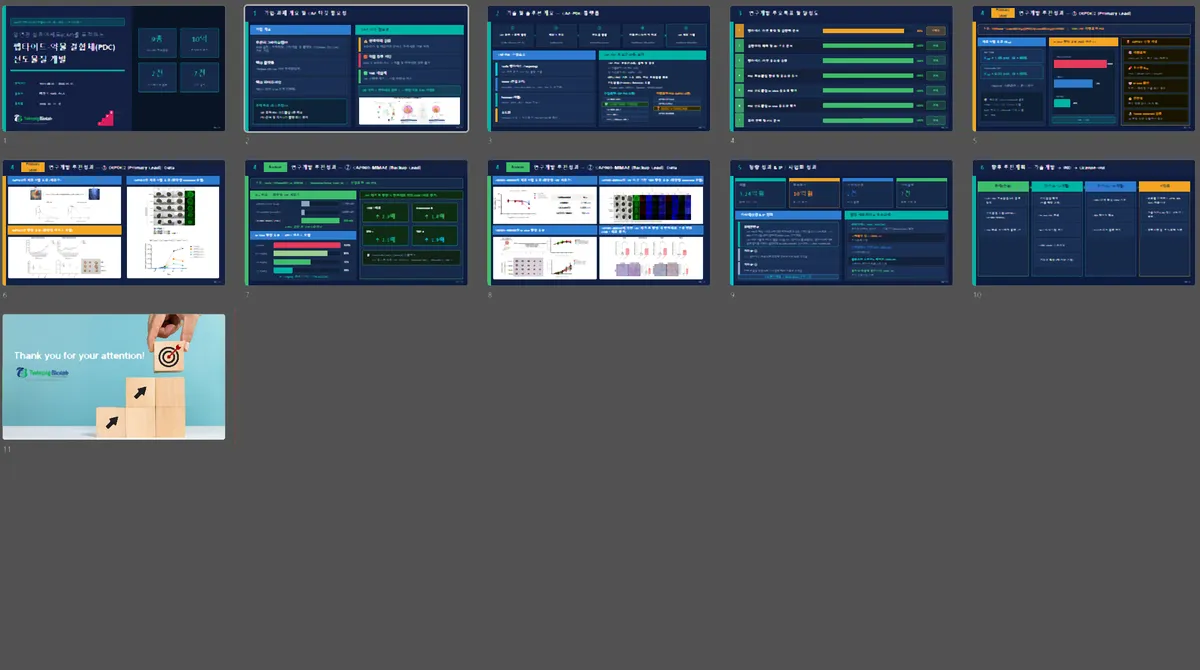
Task: Pick slide 9 with four metric boxes
Action: pos(842,222)
